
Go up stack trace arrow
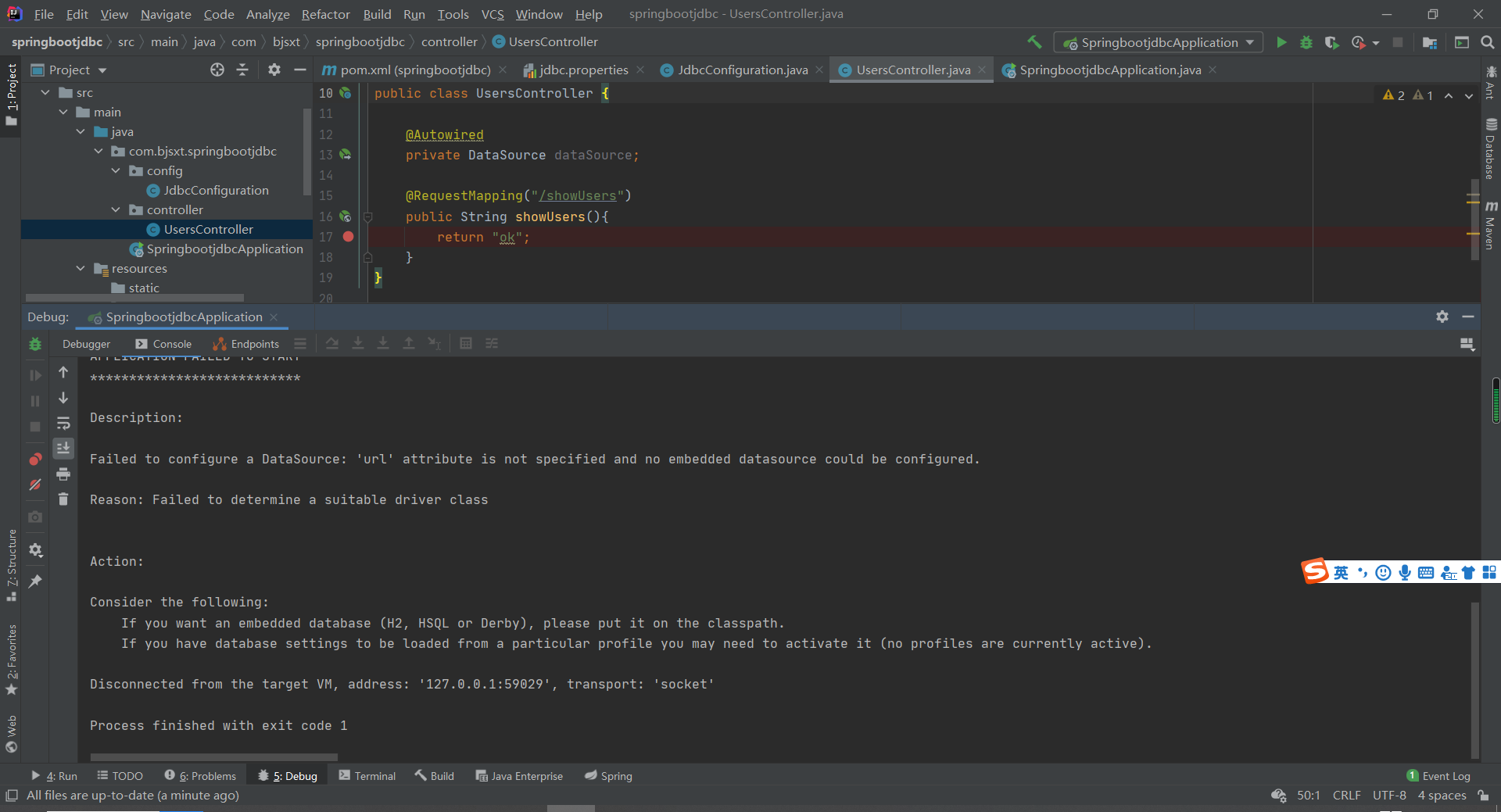[63, 372]
